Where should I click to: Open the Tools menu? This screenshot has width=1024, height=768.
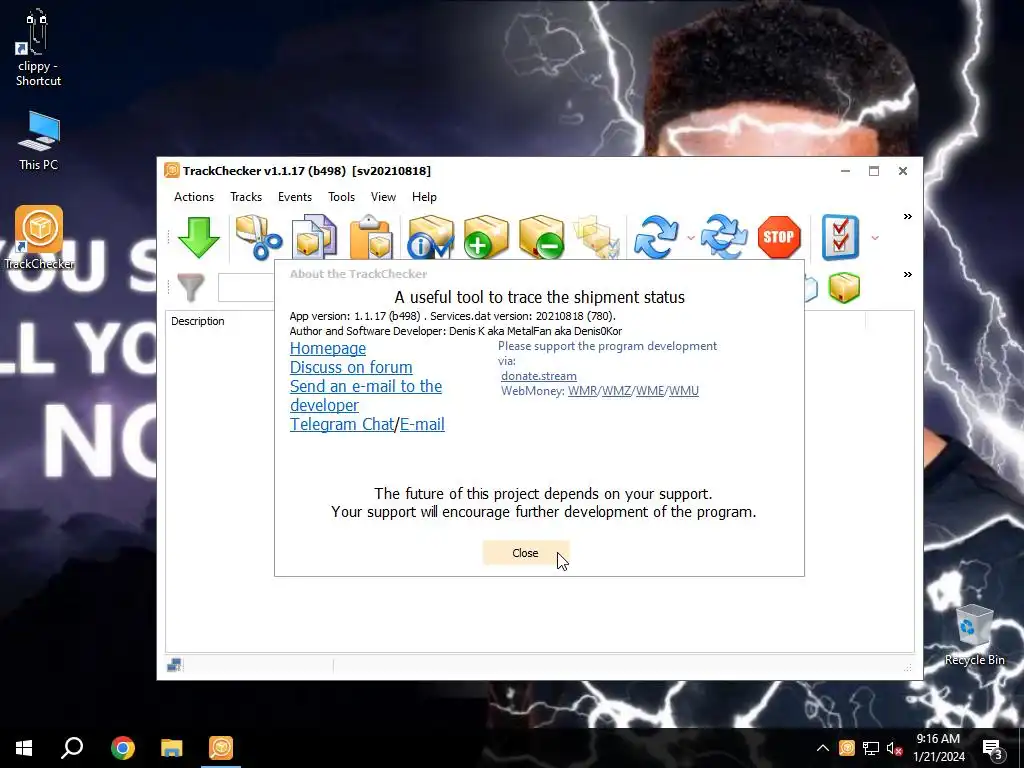pyautogui.click(x=342, y=197)
